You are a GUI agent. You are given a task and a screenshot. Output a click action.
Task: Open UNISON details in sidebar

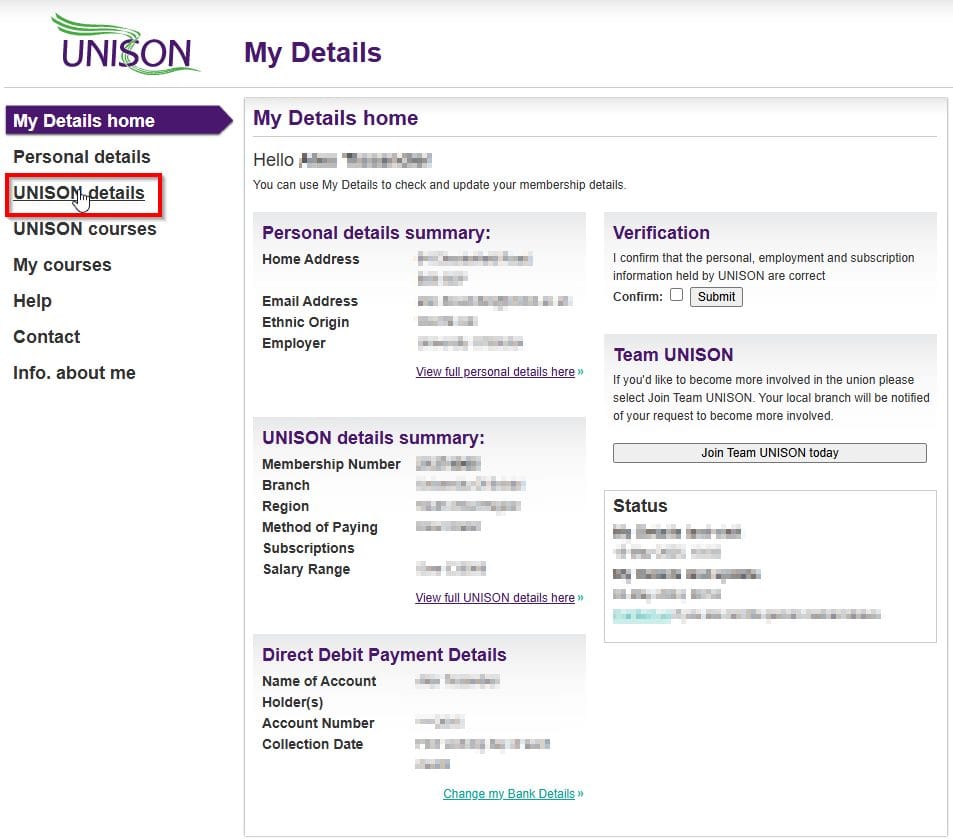[79, 193]
